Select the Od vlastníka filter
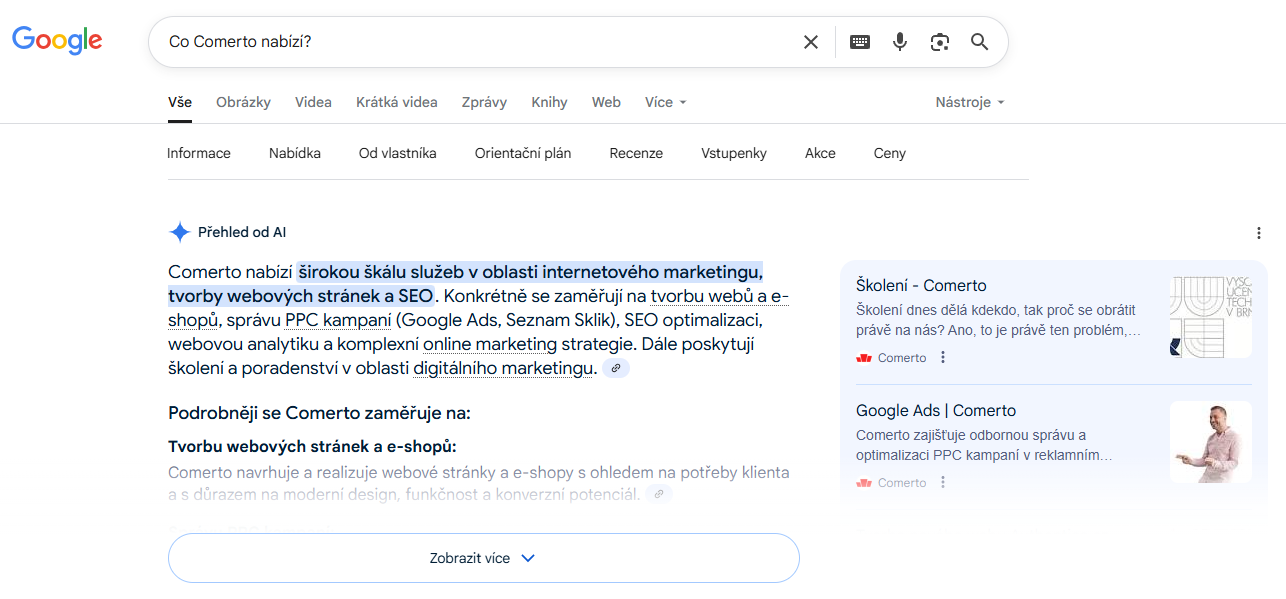 [398, 153]
